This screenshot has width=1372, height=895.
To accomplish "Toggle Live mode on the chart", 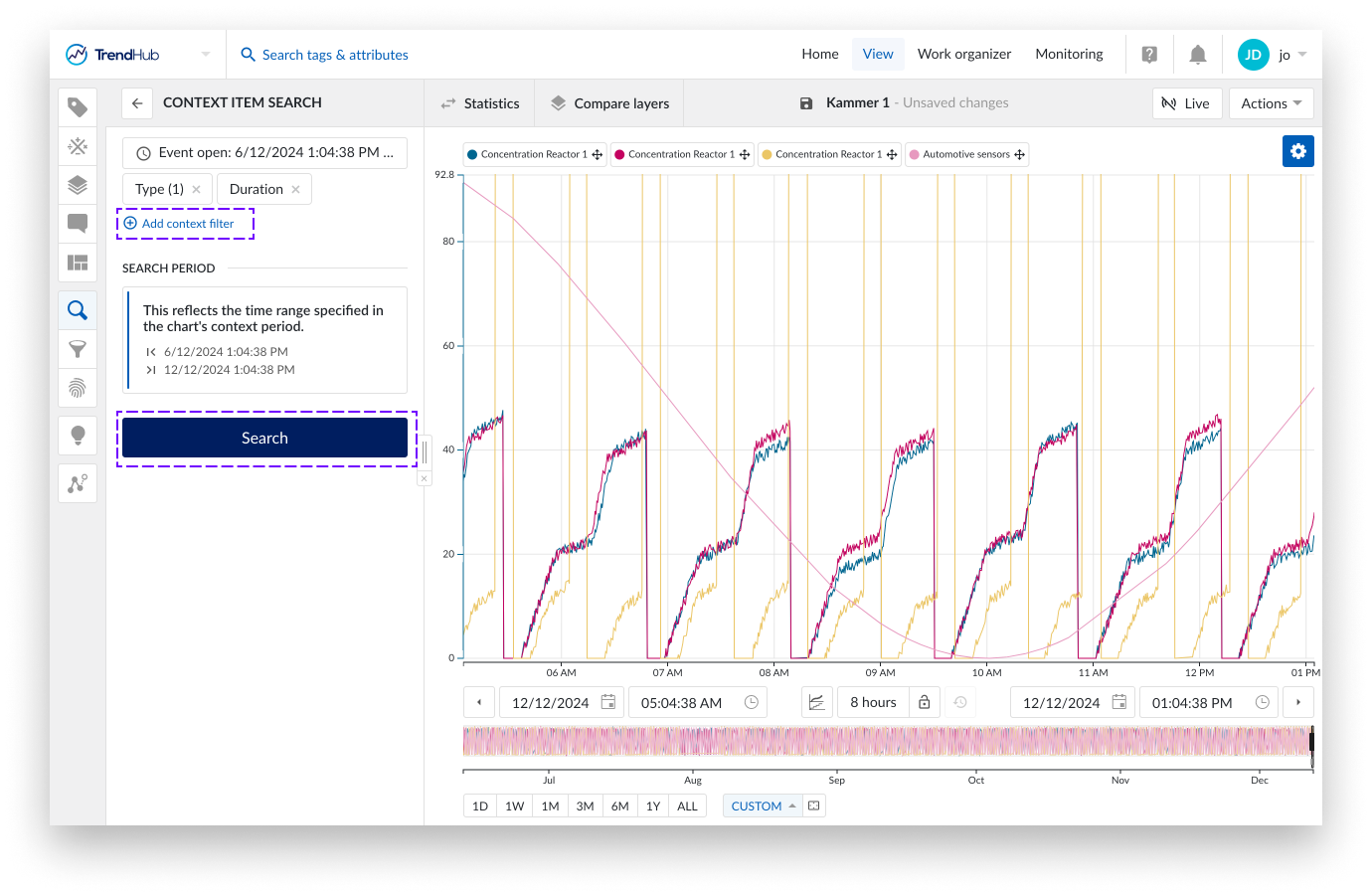I will point(1186,103).
